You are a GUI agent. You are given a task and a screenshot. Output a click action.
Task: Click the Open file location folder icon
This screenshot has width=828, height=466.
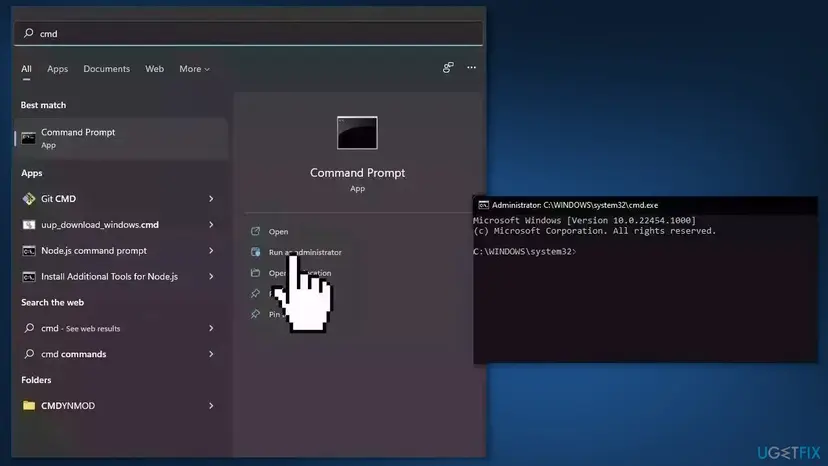256,273
